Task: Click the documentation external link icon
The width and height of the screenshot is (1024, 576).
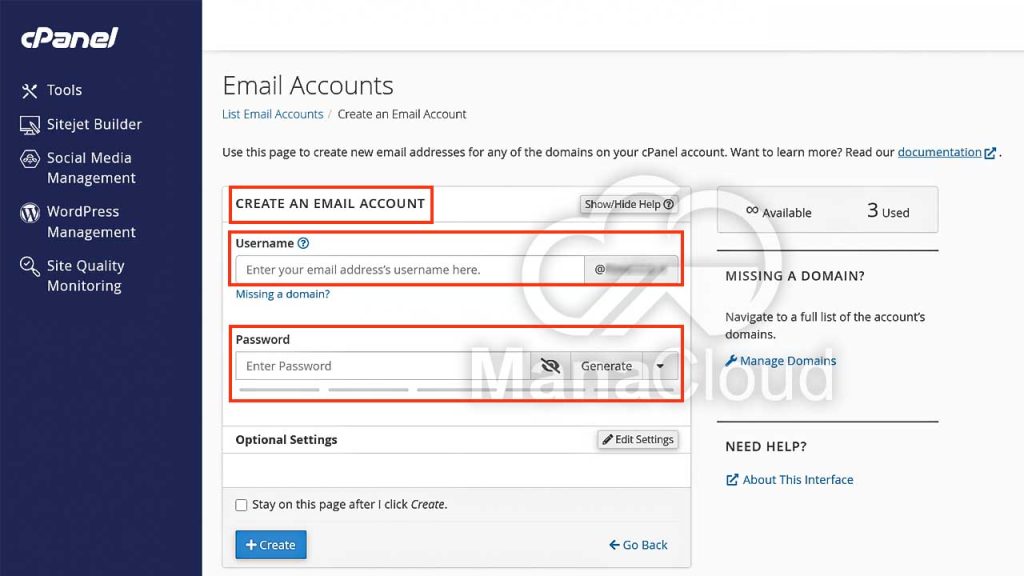Action: 990,153
